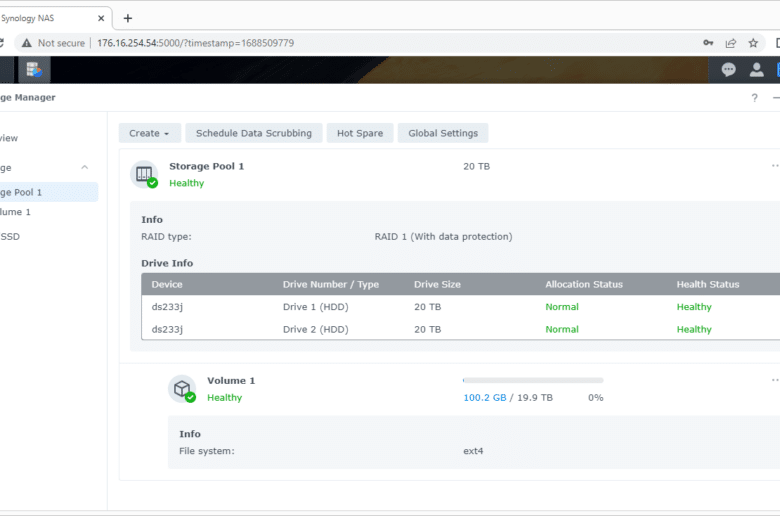
Task: Share this page via browser share icon
Action: 731,43
